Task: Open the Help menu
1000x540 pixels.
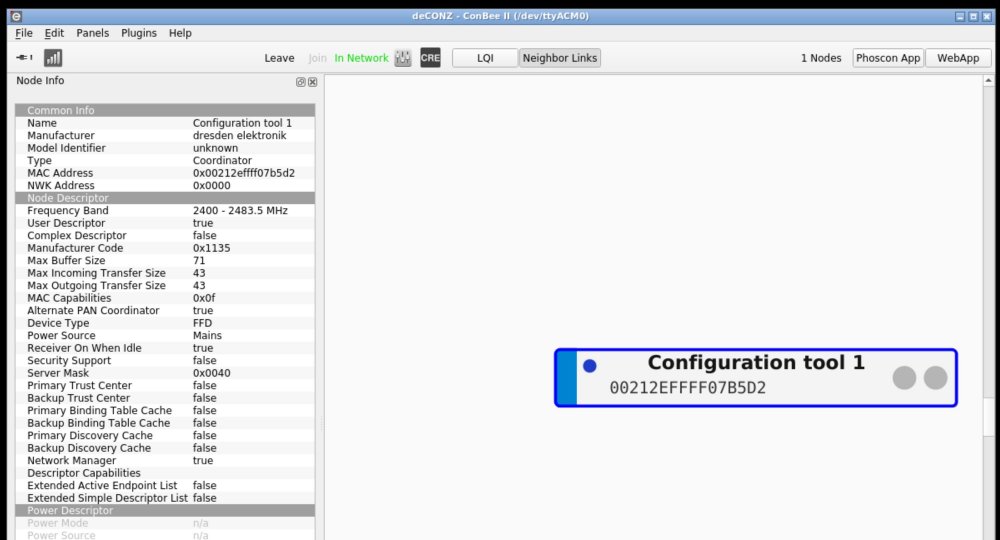Action: point(180,33)
